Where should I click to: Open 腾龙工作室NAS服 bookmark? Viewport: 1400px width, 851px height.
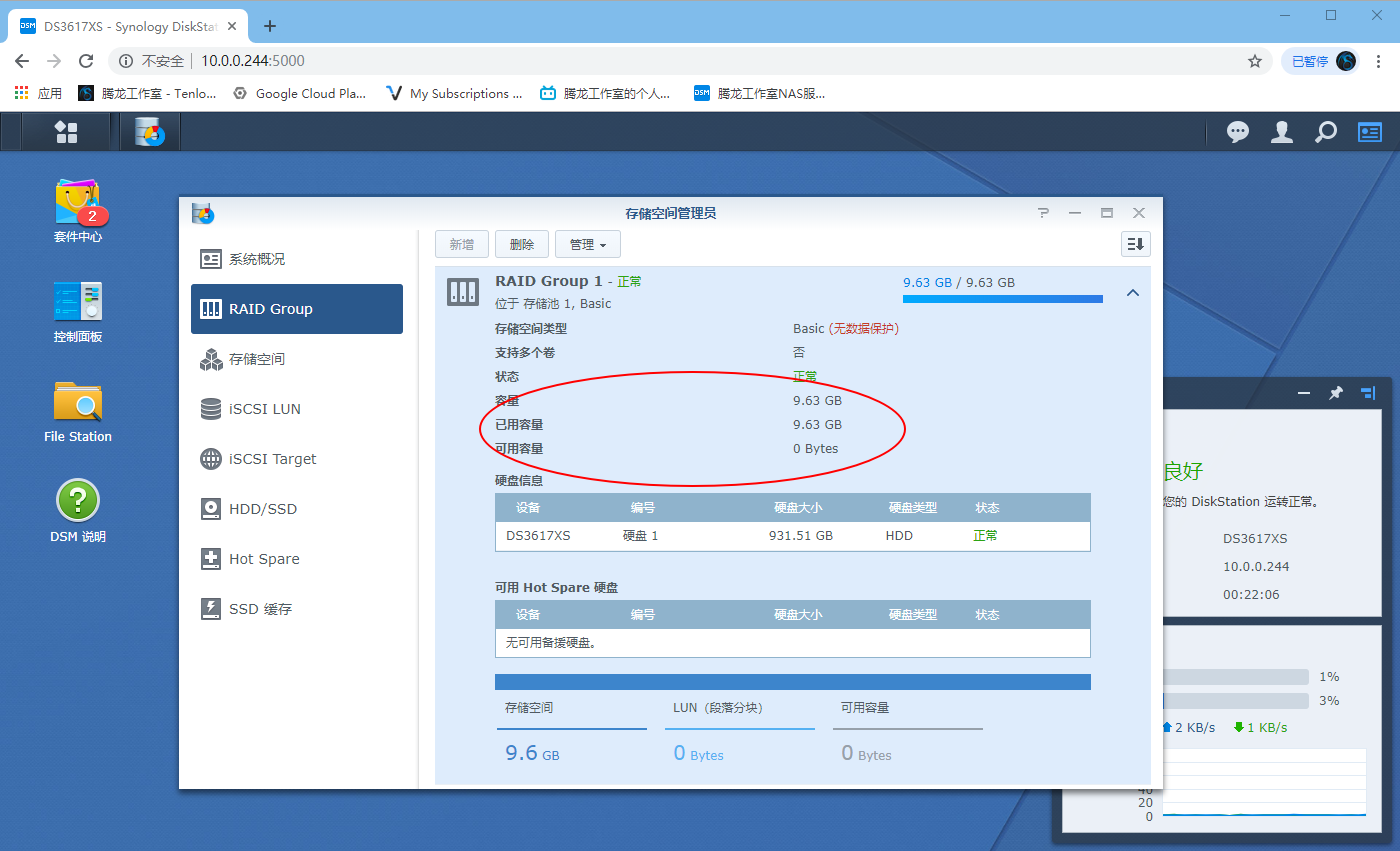[760, 93]
